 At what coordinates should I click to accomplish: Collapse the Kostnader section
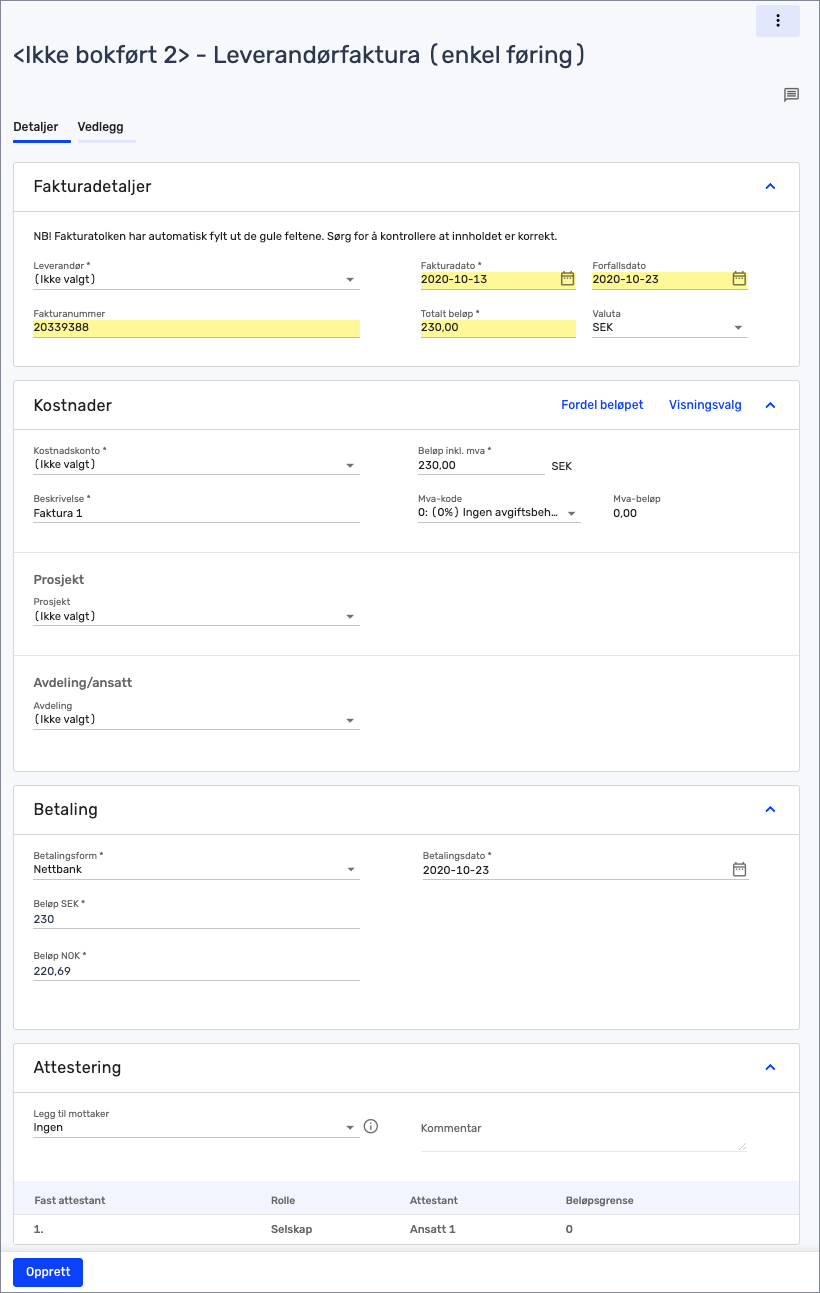(770, 405)
